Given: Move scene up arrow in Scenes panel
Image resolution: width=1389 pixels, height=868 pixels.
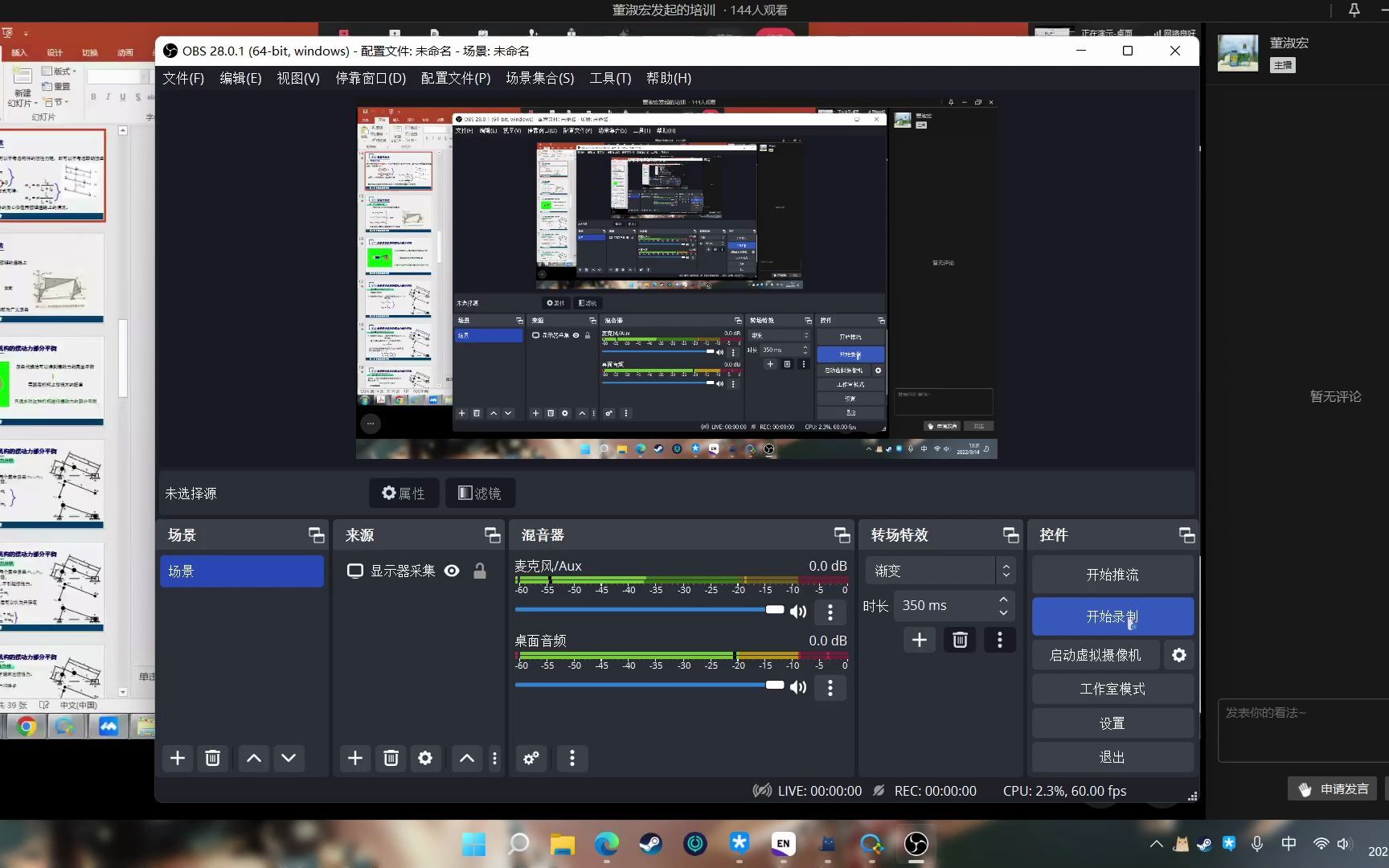Looking at the screenshot, I should (x=254, y=758).
